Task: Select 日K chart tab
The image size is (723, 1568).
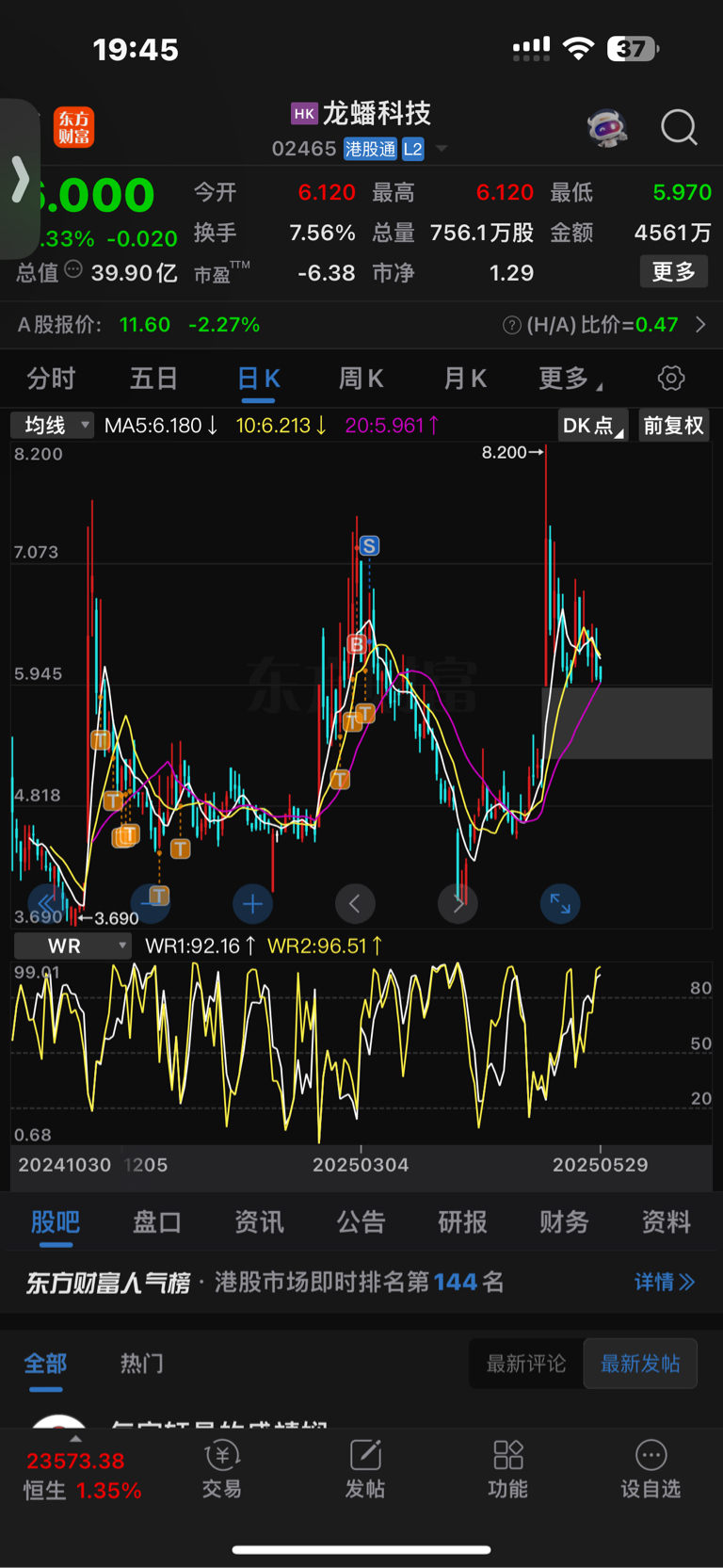Action: tap(258, 379)
